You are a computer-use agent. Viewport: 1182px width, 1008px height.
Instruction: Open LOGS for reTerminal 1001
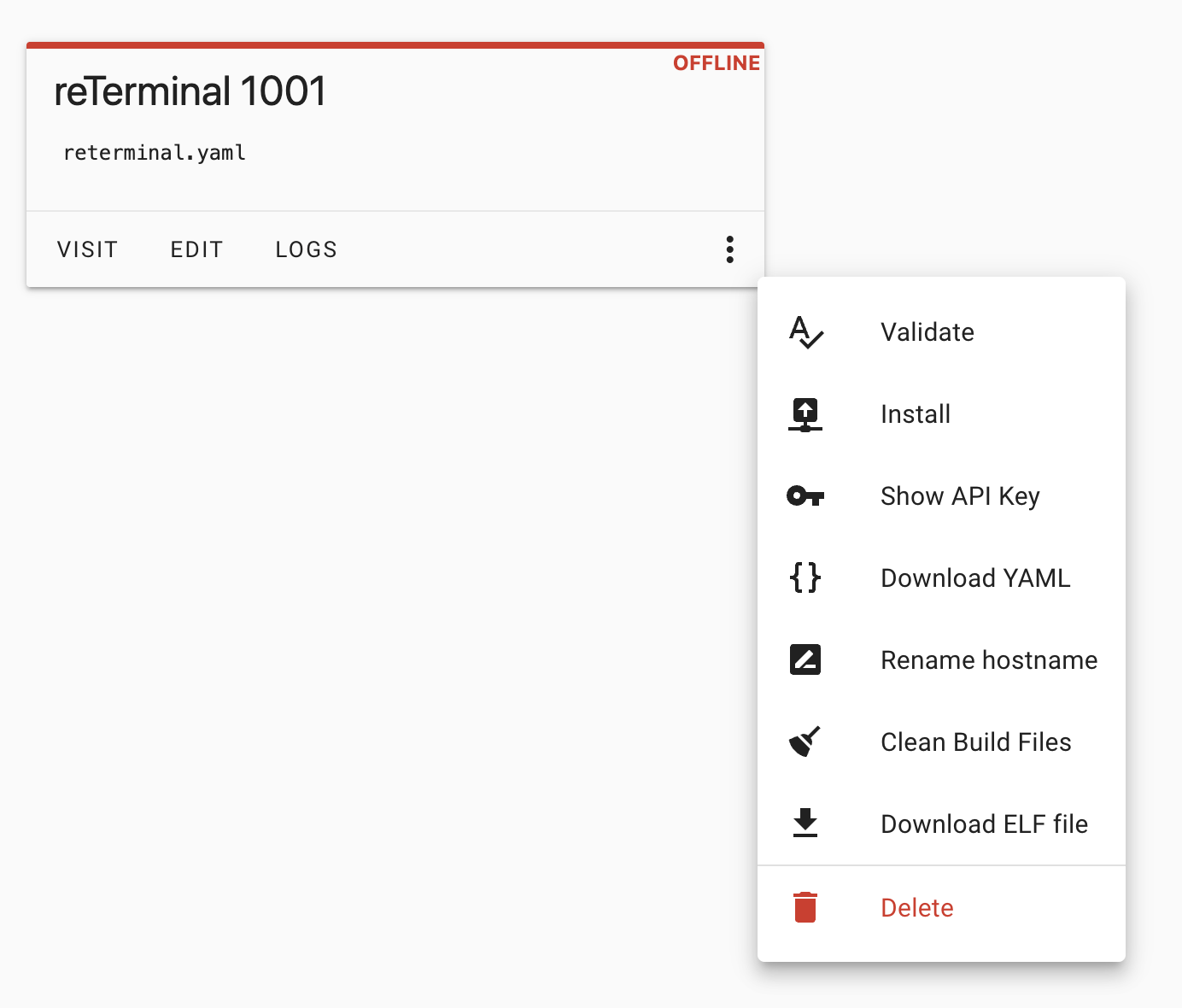(306, 249)
